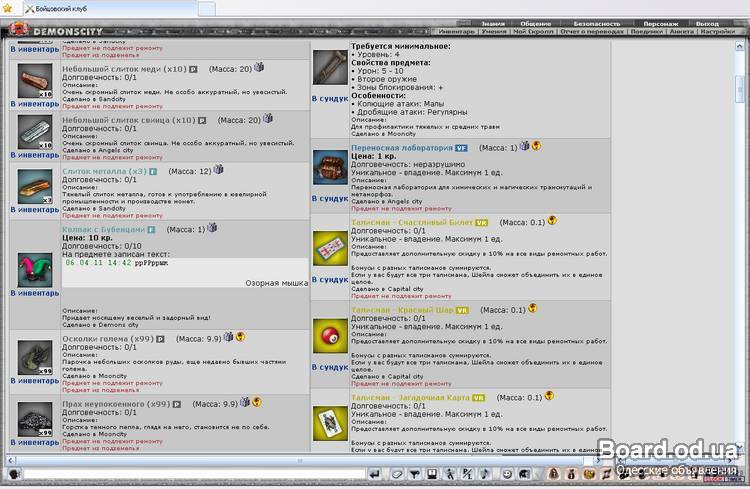Click the round icon left of chat input

(x=14, y=474)
